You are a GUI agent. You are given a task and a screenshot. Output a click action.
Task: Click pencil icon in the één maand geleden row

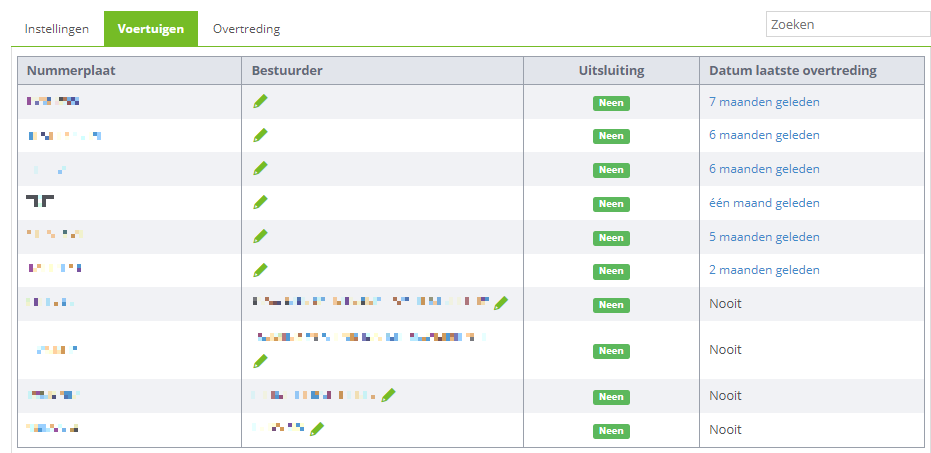260,202
